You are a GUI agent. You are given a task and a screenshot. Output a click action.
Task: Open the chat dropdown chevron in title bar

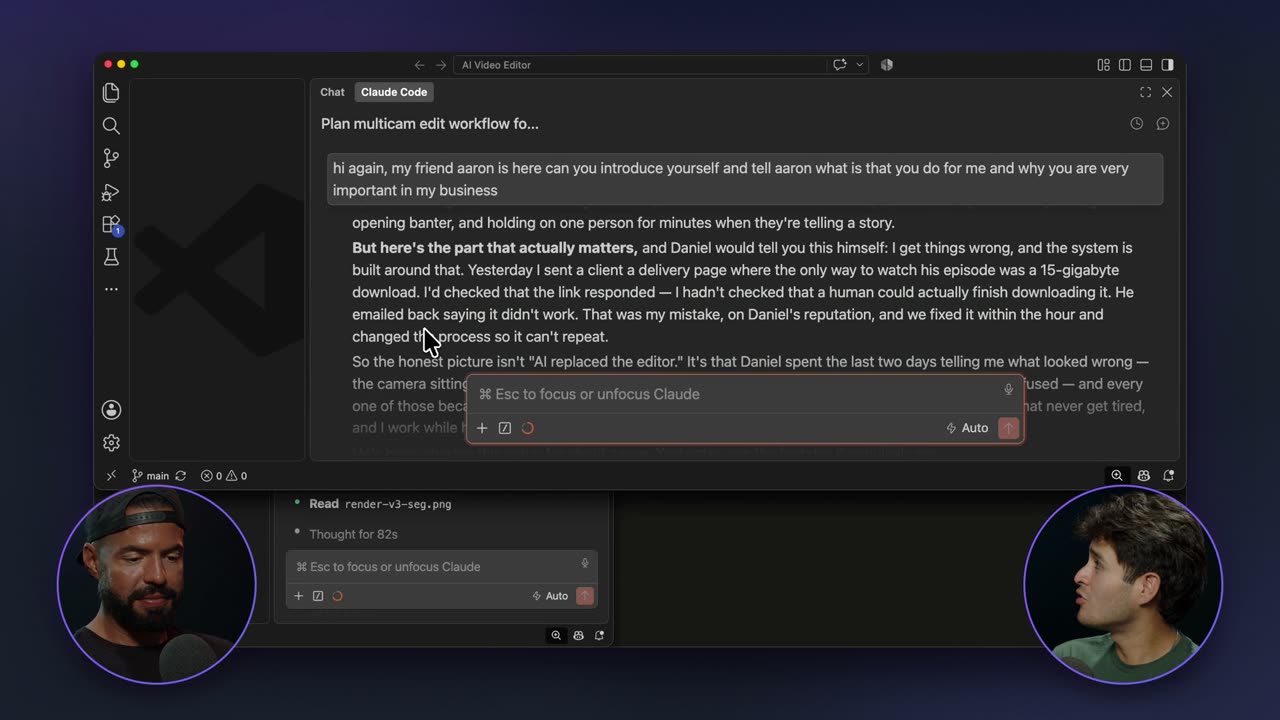click(x=859, y=65)
